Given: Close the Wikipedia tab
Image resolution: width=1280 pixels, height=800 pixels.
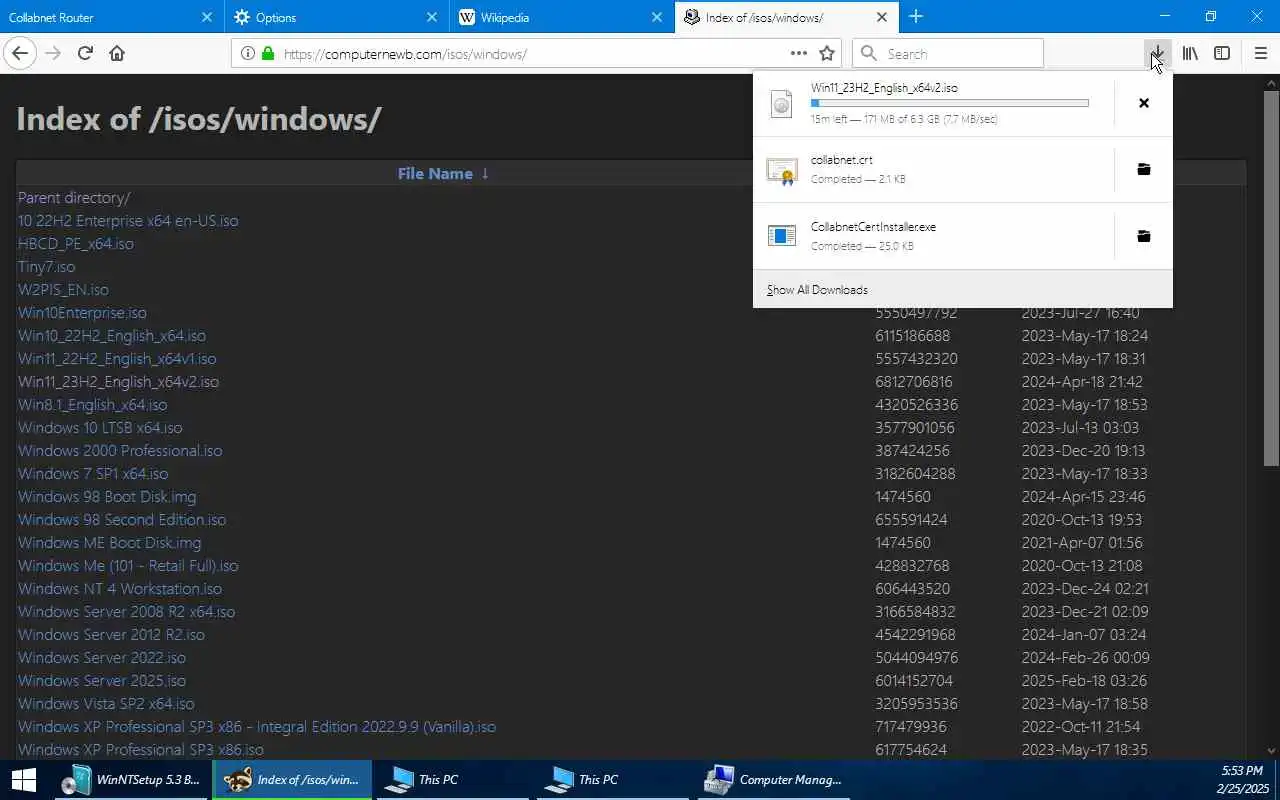Looking at the screenshot, I should (x=657, y=17).
